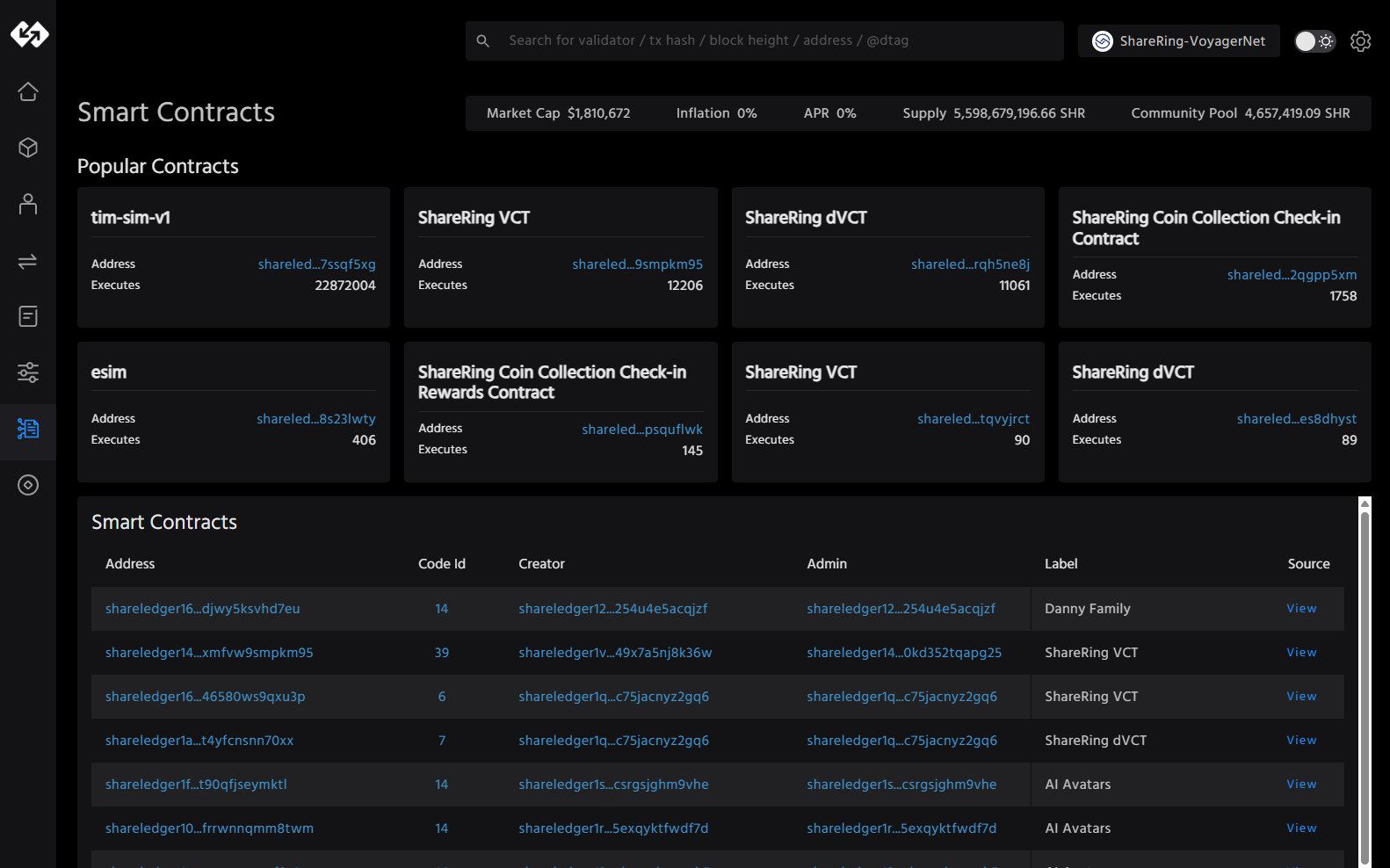Open contract shareledger10...frrwnnqmm8twm

(x=209, y=828)
